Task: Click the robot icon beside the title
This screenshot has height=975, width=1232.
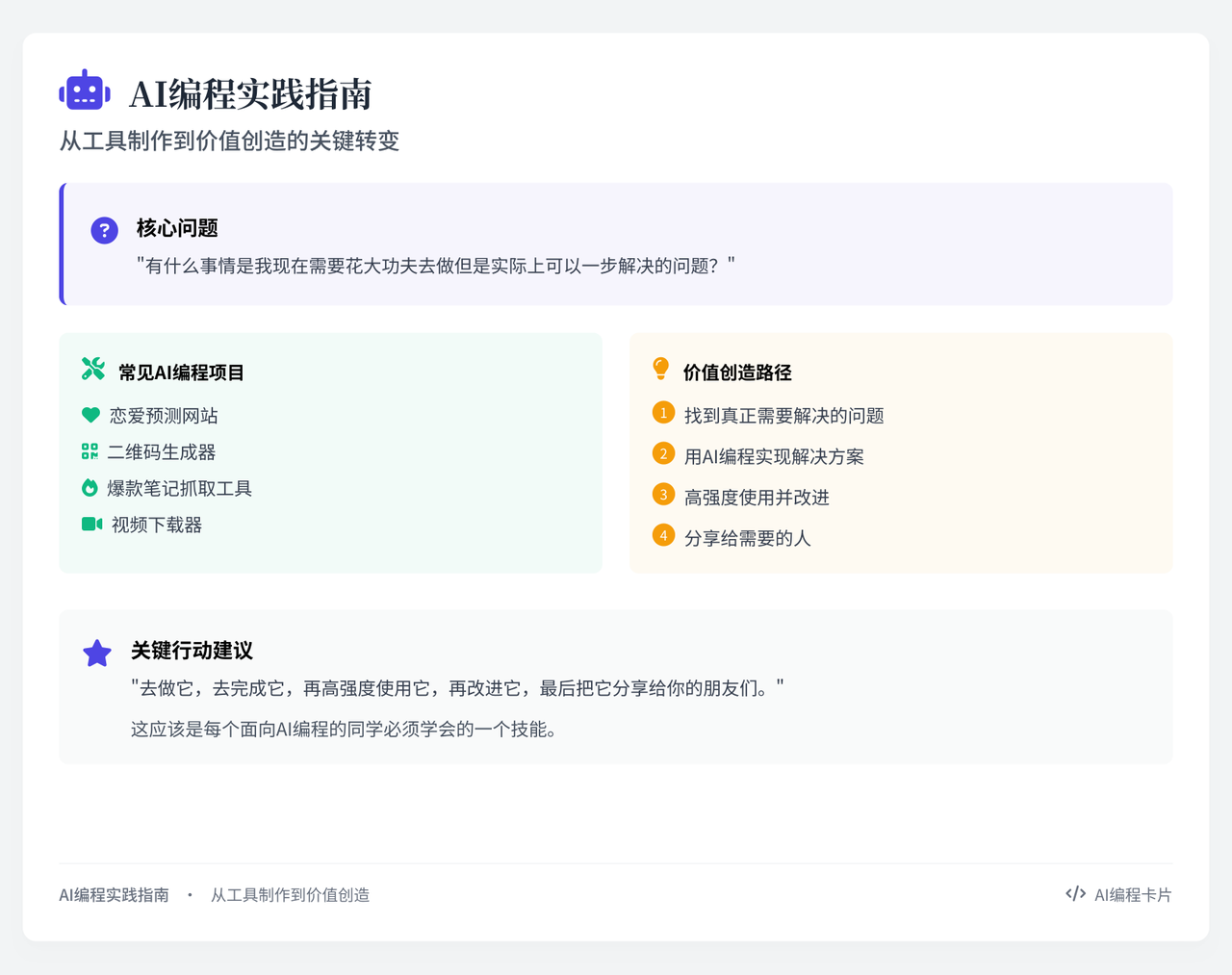Action: pyautogui.click(x=85, y=90)
